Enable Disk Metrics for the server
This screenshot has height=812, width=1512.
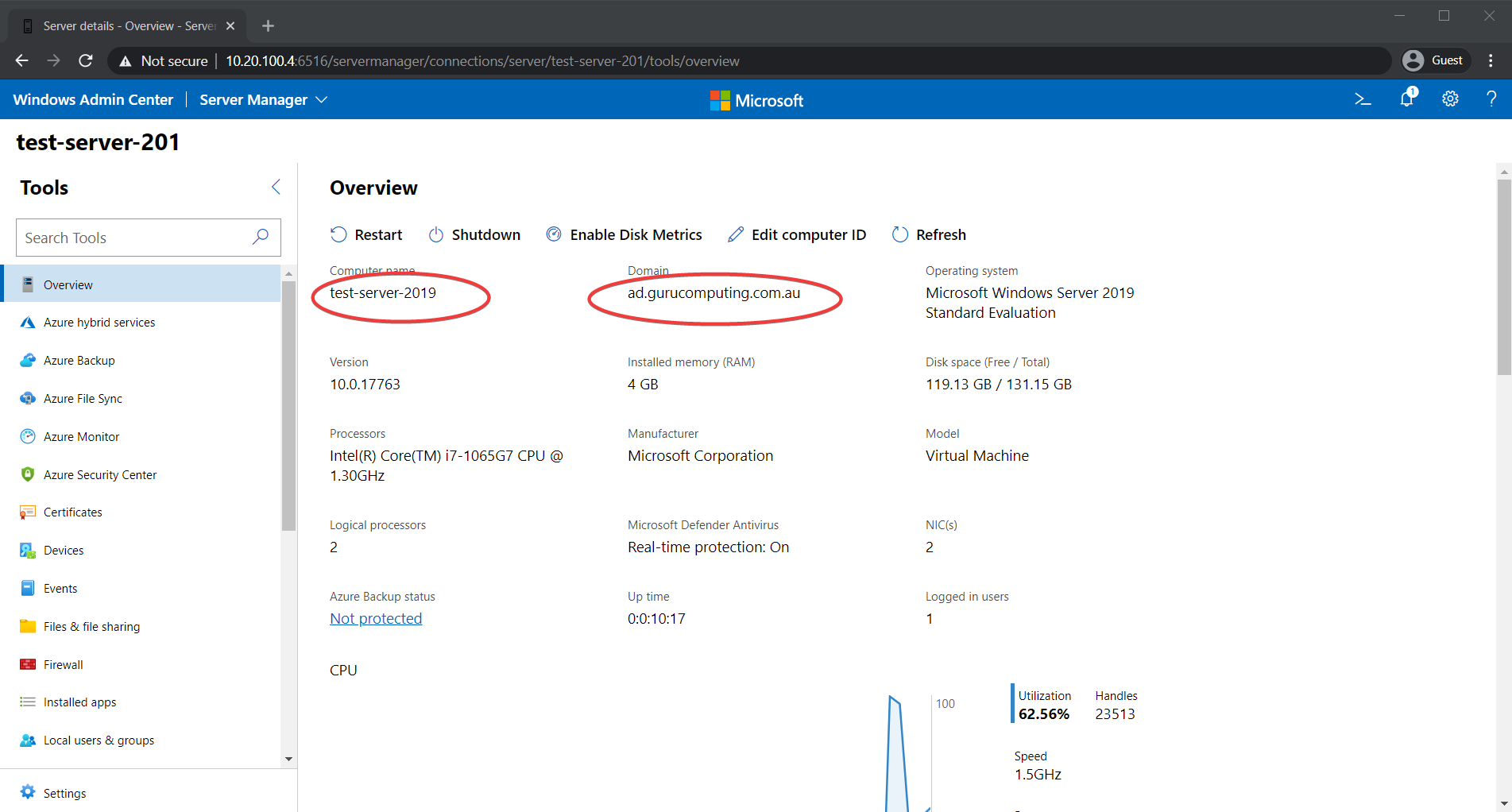pos(624,234)
